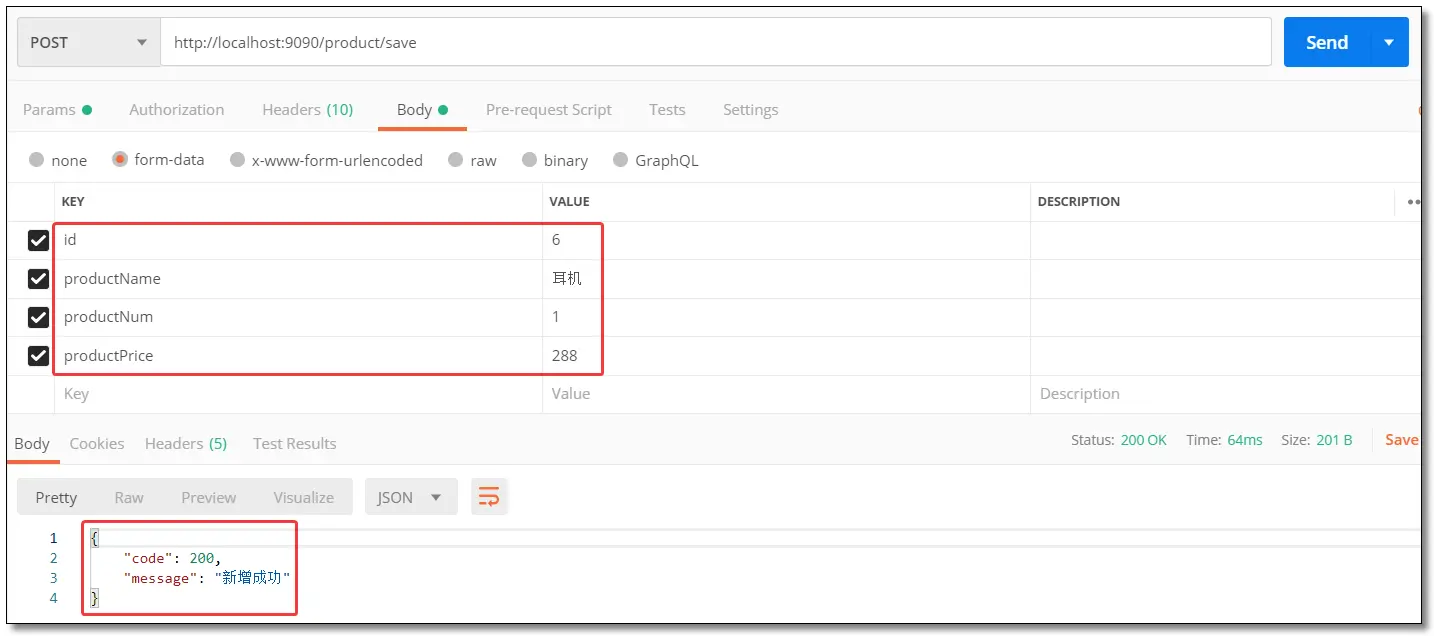Click the id key cell
Image resolution: width=1434 pixels, height=636 pixels.
[298, 240]
